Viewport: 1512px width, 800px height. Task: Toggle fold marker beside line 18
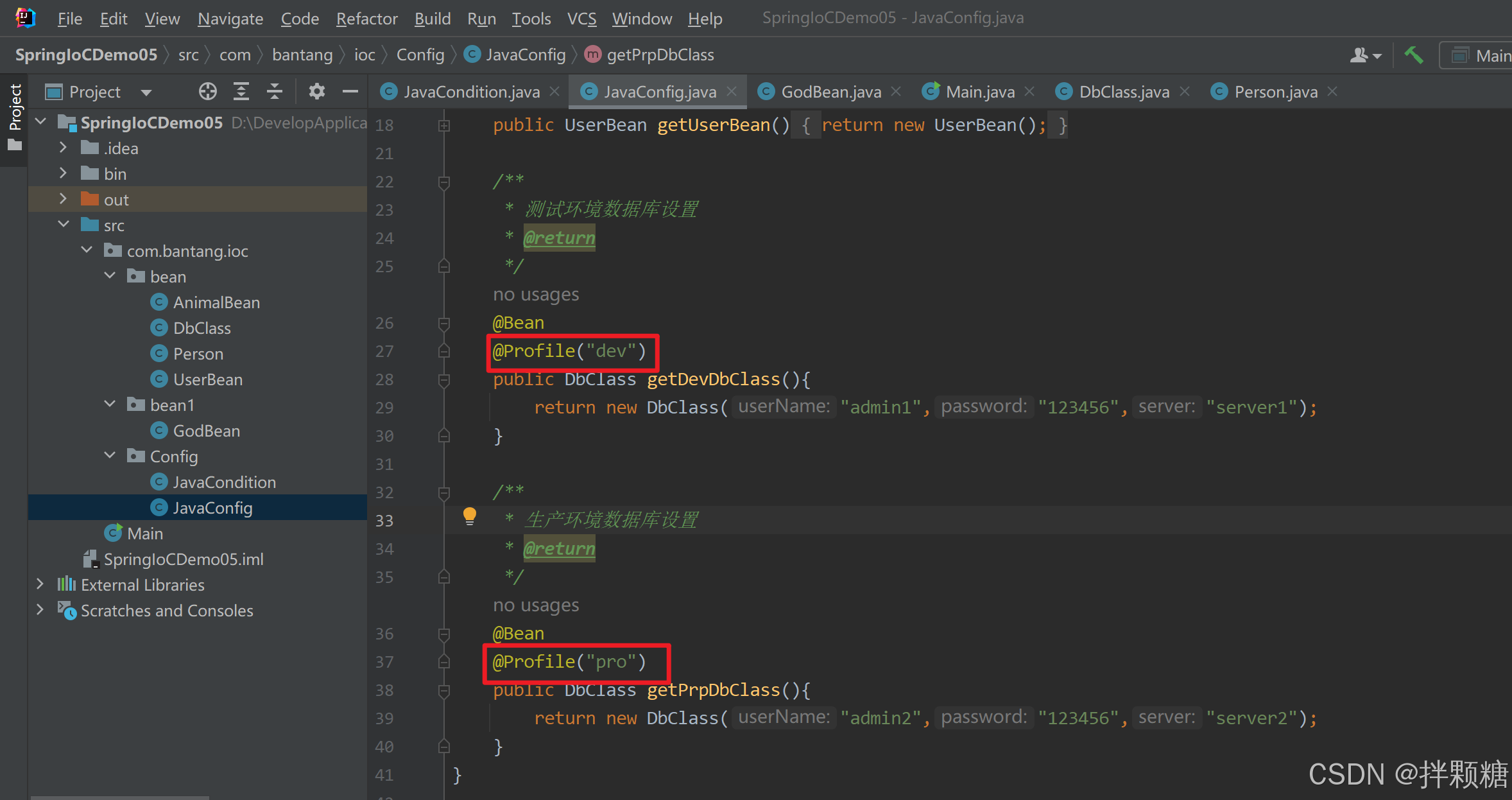pos(443,126)
